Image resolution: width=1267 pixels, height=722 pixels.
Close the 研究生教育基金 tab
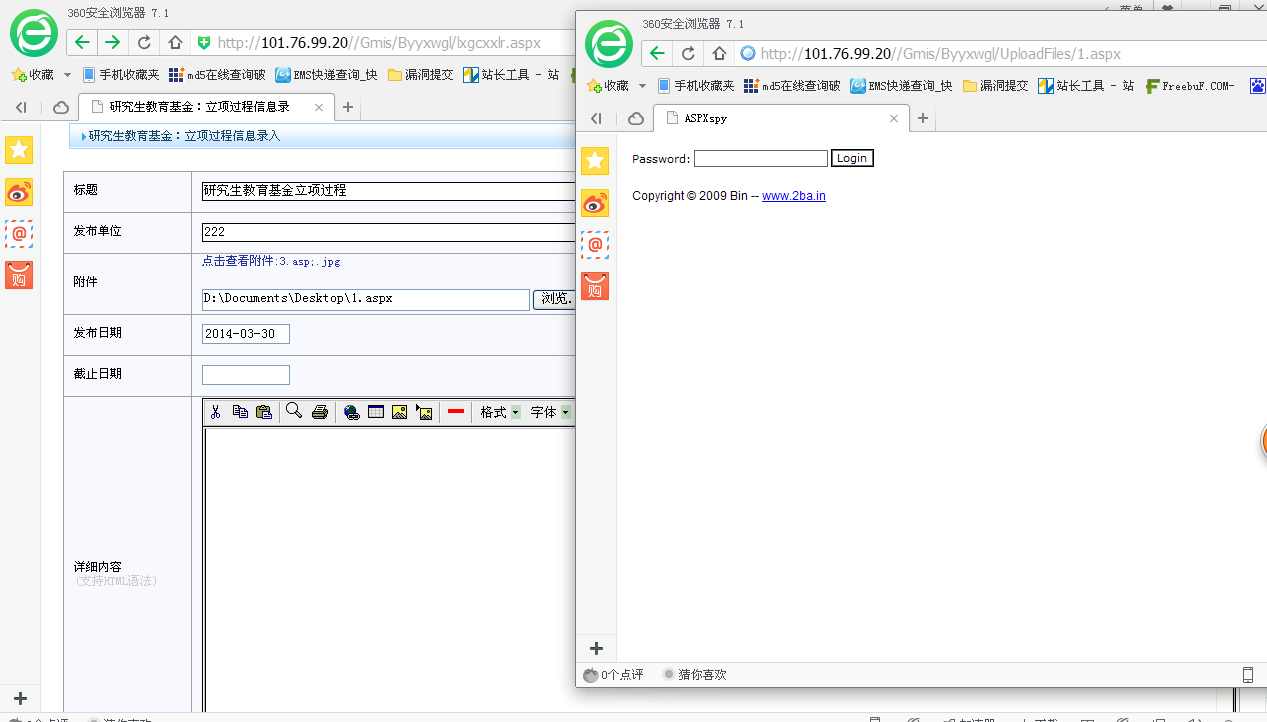tap(319, 107)
